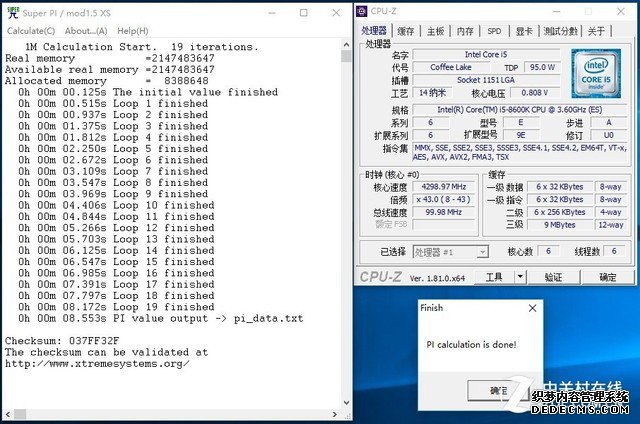Switch to the 显卡 tab in CPU-Z
The height and width of the screenshot is (424, 640).
coord(524,31)
